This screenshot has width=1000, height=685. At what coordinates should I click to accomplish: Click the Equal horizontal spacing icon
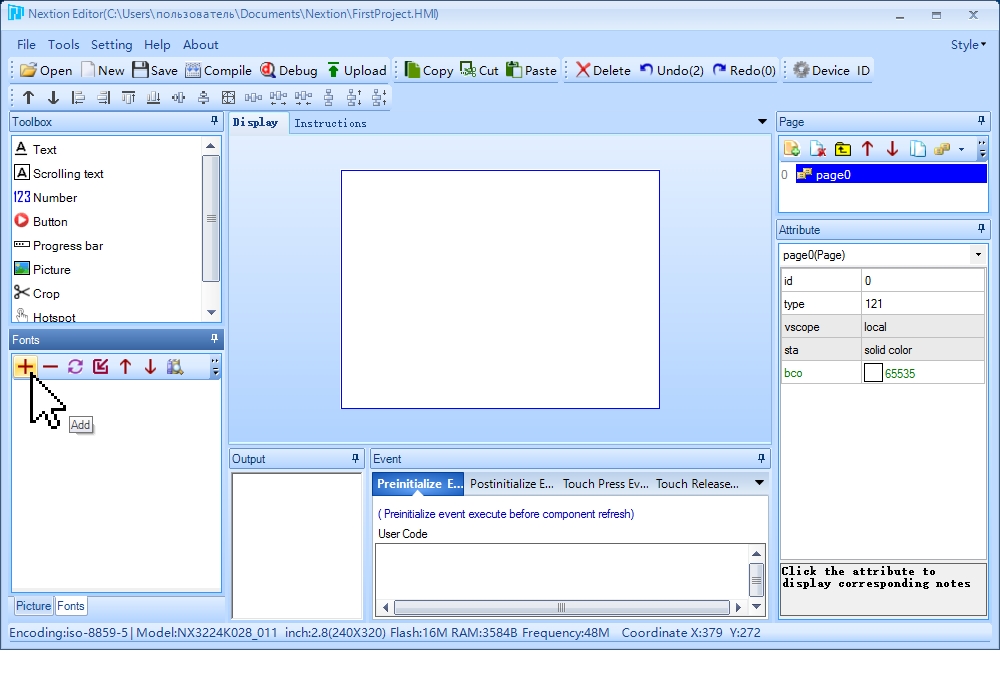(x=253, y=98)
